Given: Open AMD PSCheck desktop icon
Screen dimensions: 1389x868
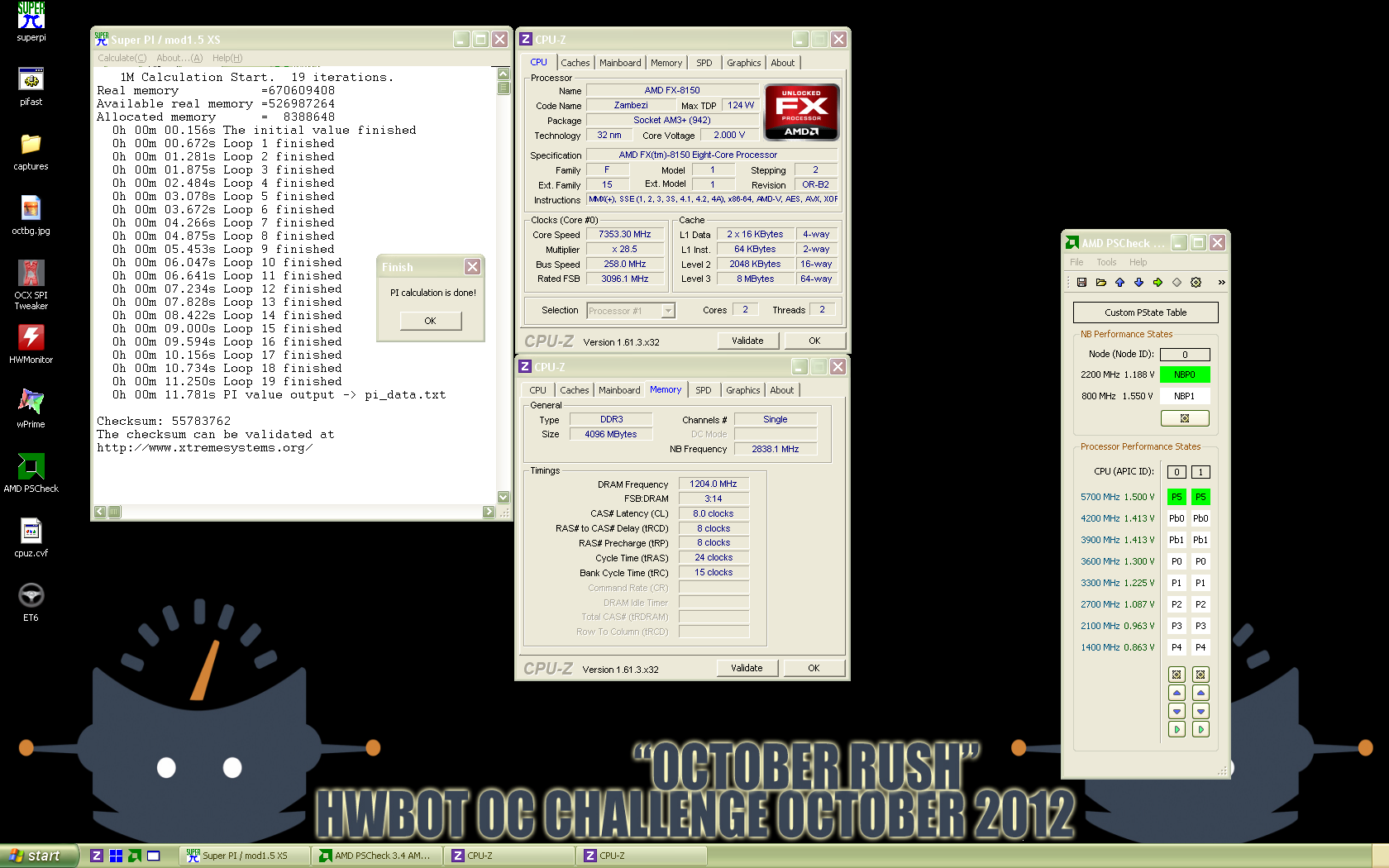Looking at the screenshot, I should (31, 474).
